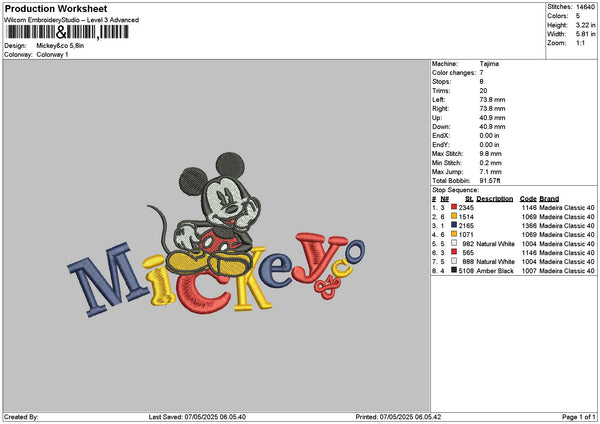Select the Color changes value 7

point(481,73)
